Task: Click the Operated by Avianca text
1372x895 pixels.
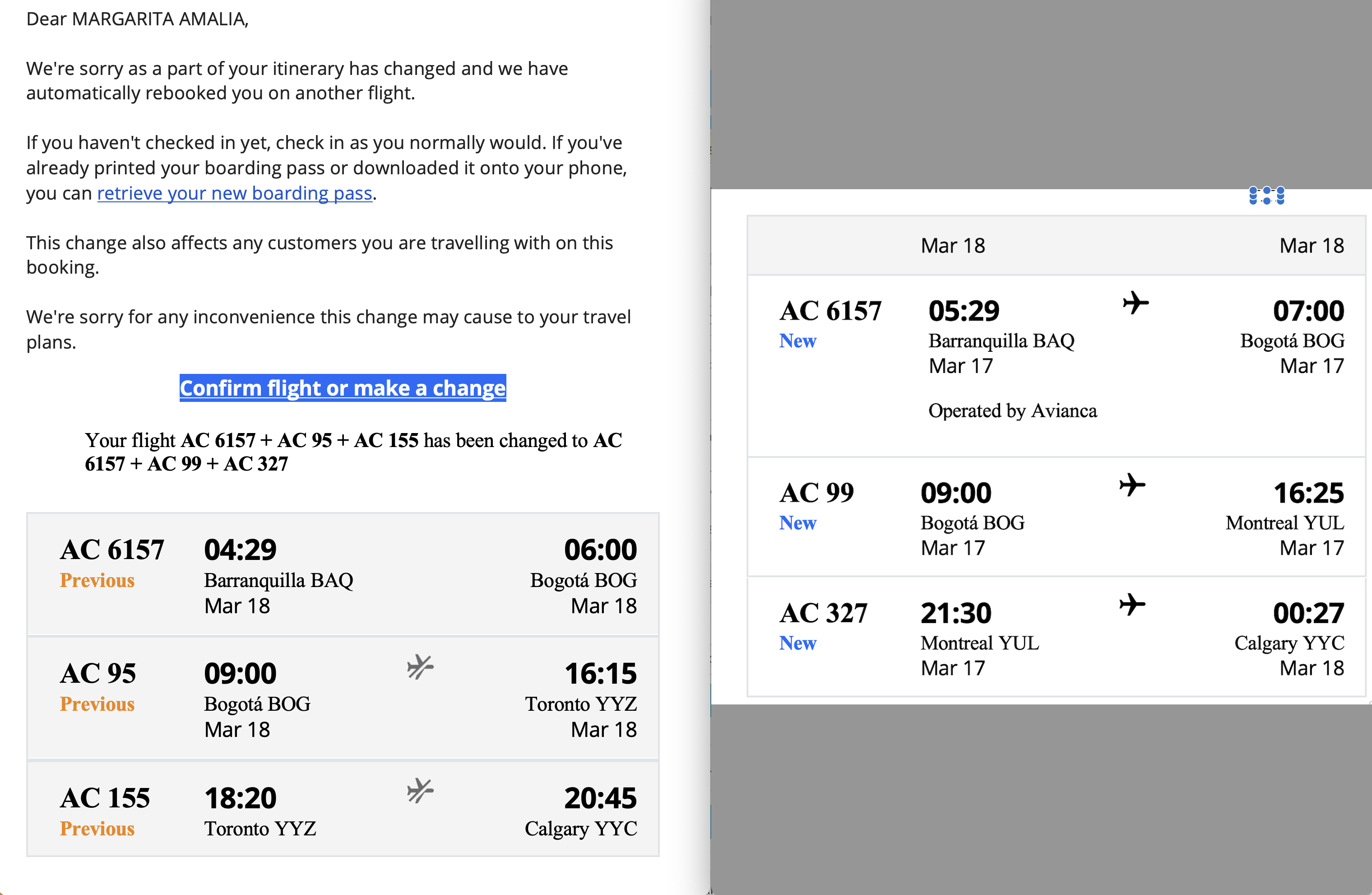Action: coord(1012,410)
